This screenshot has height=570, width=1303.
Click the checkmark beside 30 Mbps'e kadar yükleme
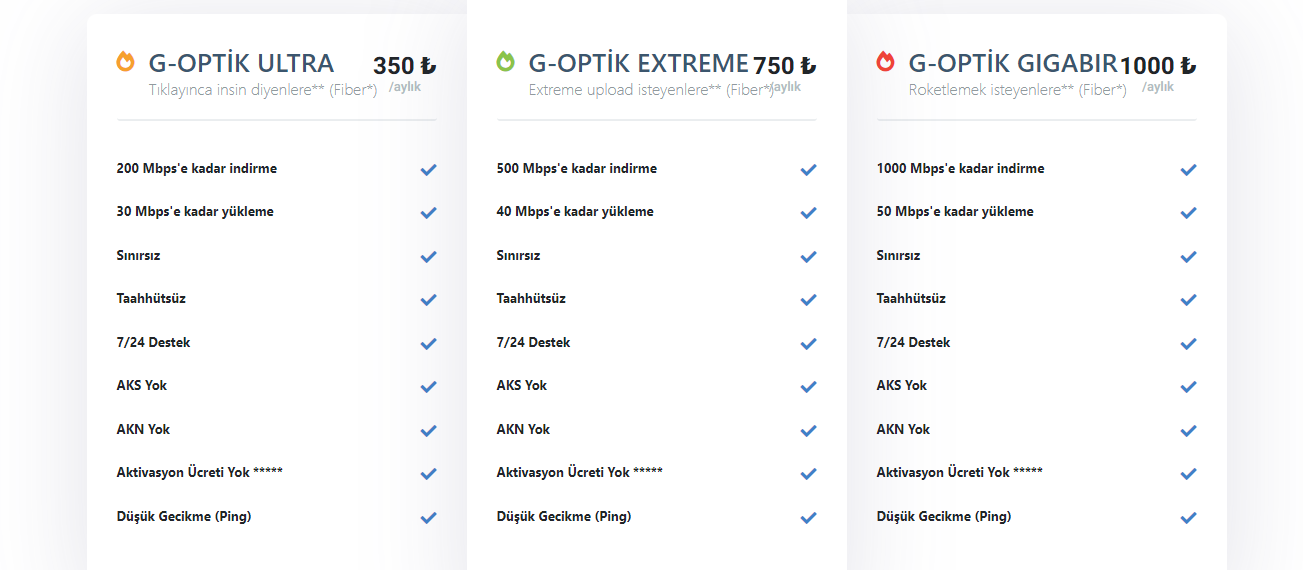point(428,213)
